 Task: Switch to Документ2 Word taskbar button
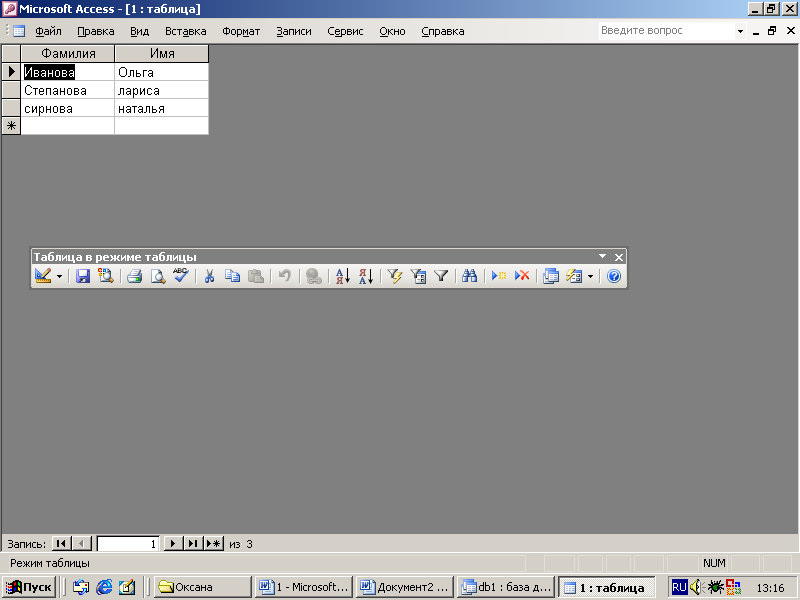coord(405,587)
